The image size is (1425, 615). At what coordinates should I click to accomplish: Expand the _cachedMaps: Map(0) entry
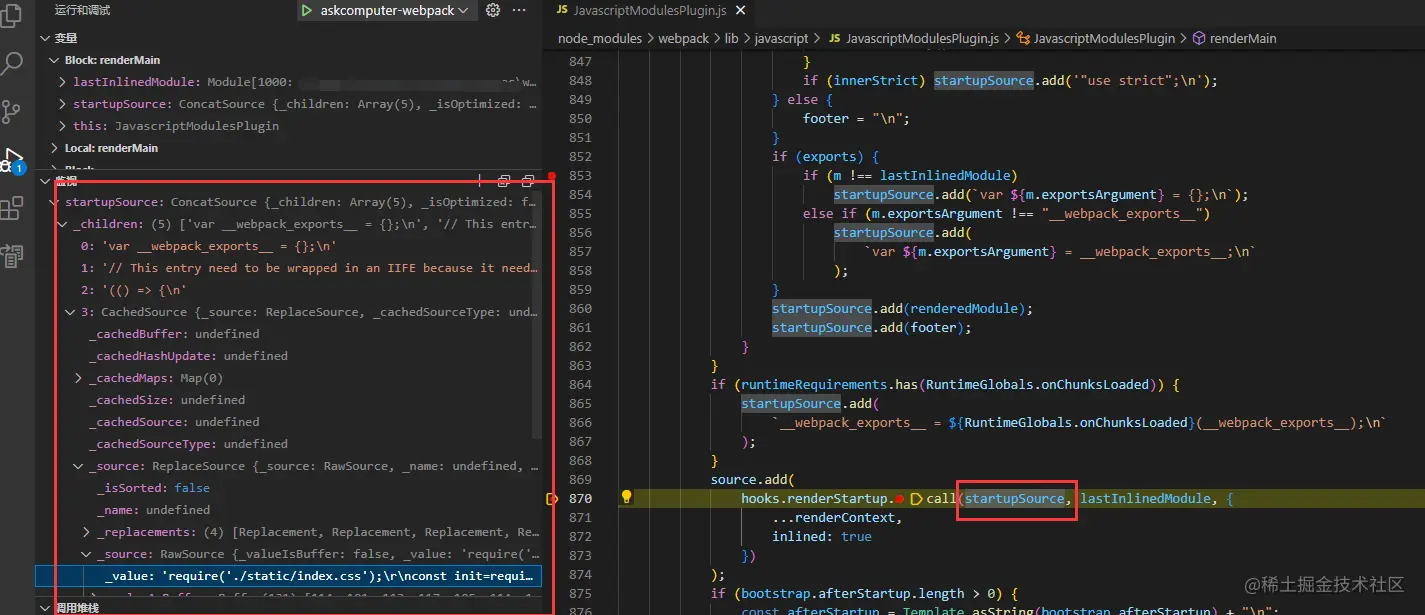[78, 378]
